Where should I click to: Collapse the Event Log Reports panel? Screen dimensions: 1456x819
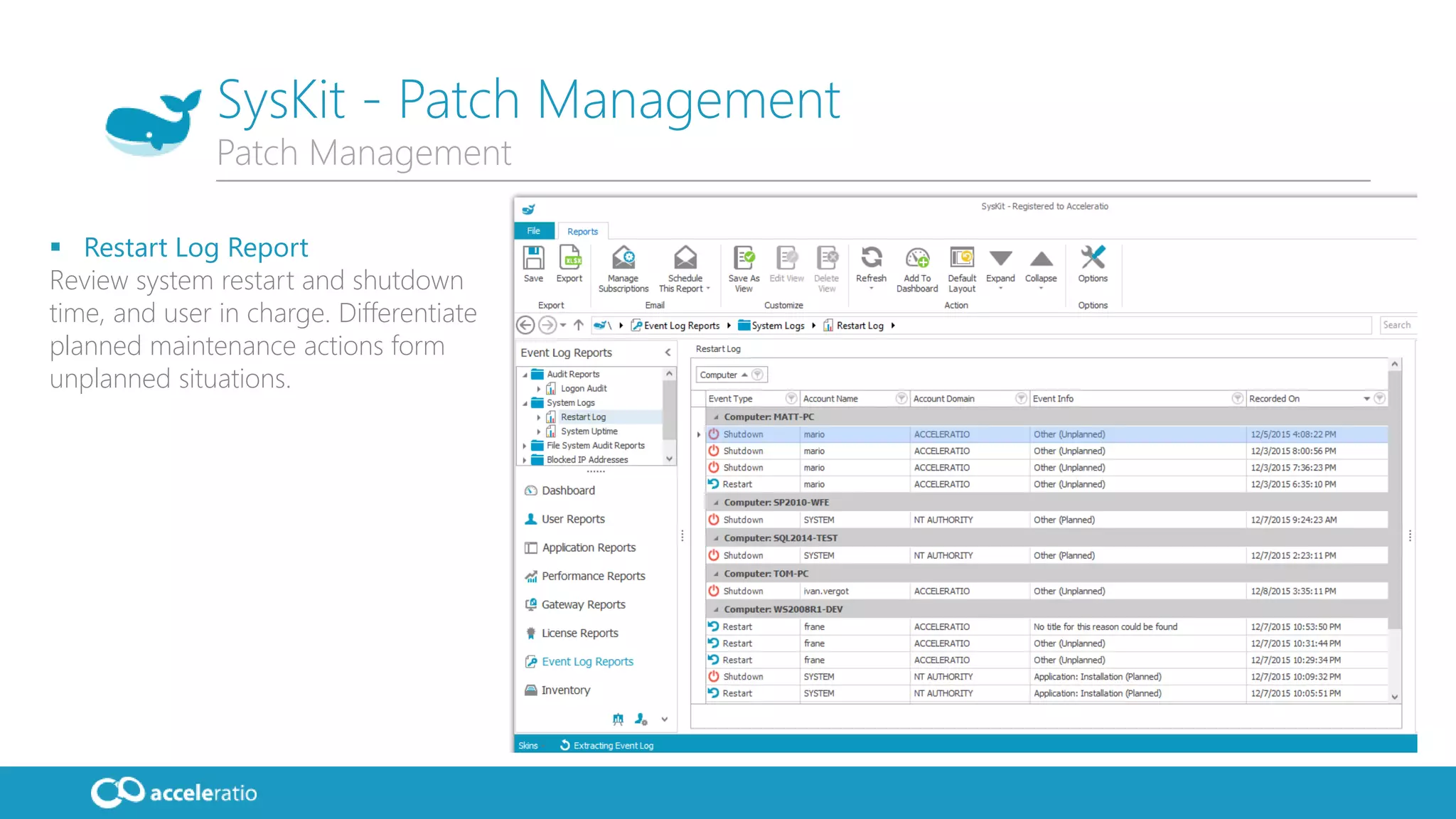(x=668, y=353)
